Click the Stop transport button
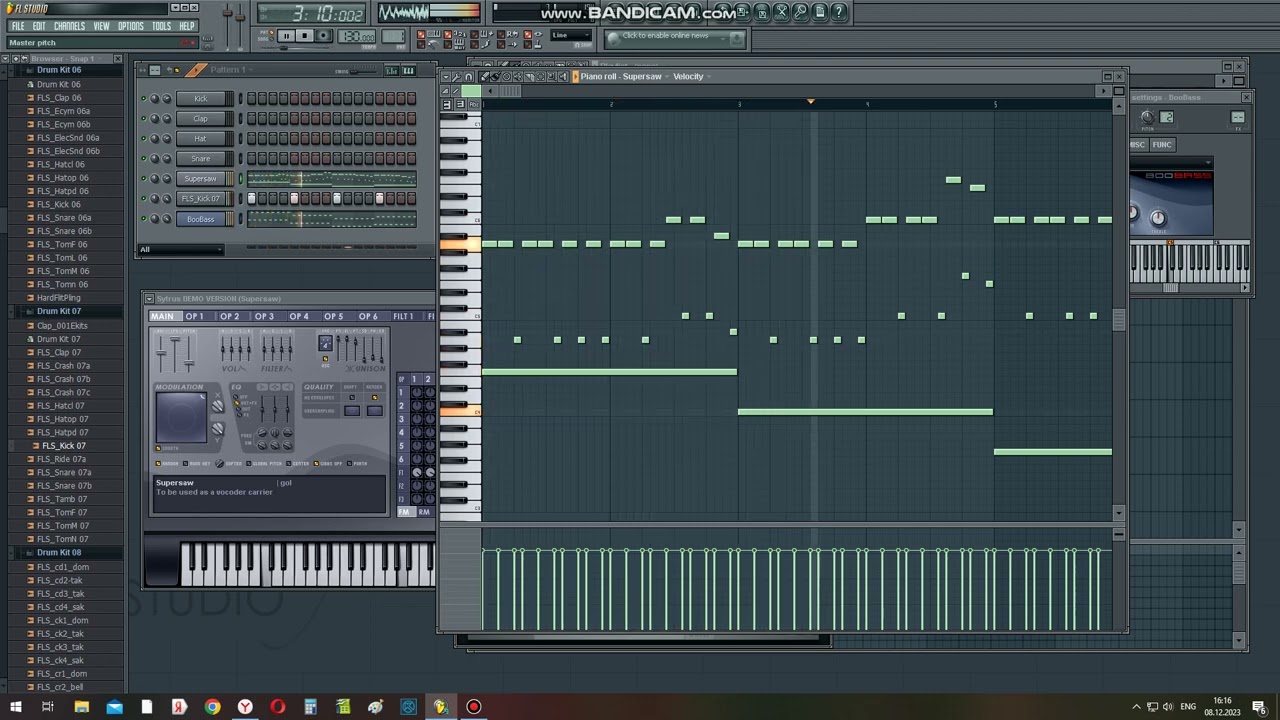Viewport: 1280px width, 720px height. click(x=305, y=36)
